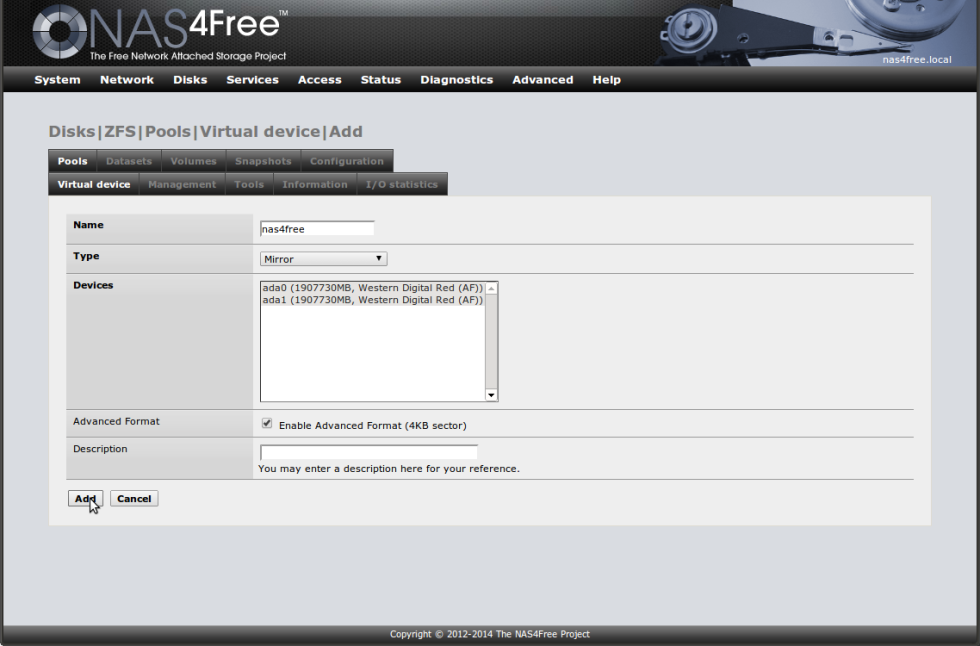Click the Add button
The height and width of the screenshot is (646, 980).
pos(84,498)
